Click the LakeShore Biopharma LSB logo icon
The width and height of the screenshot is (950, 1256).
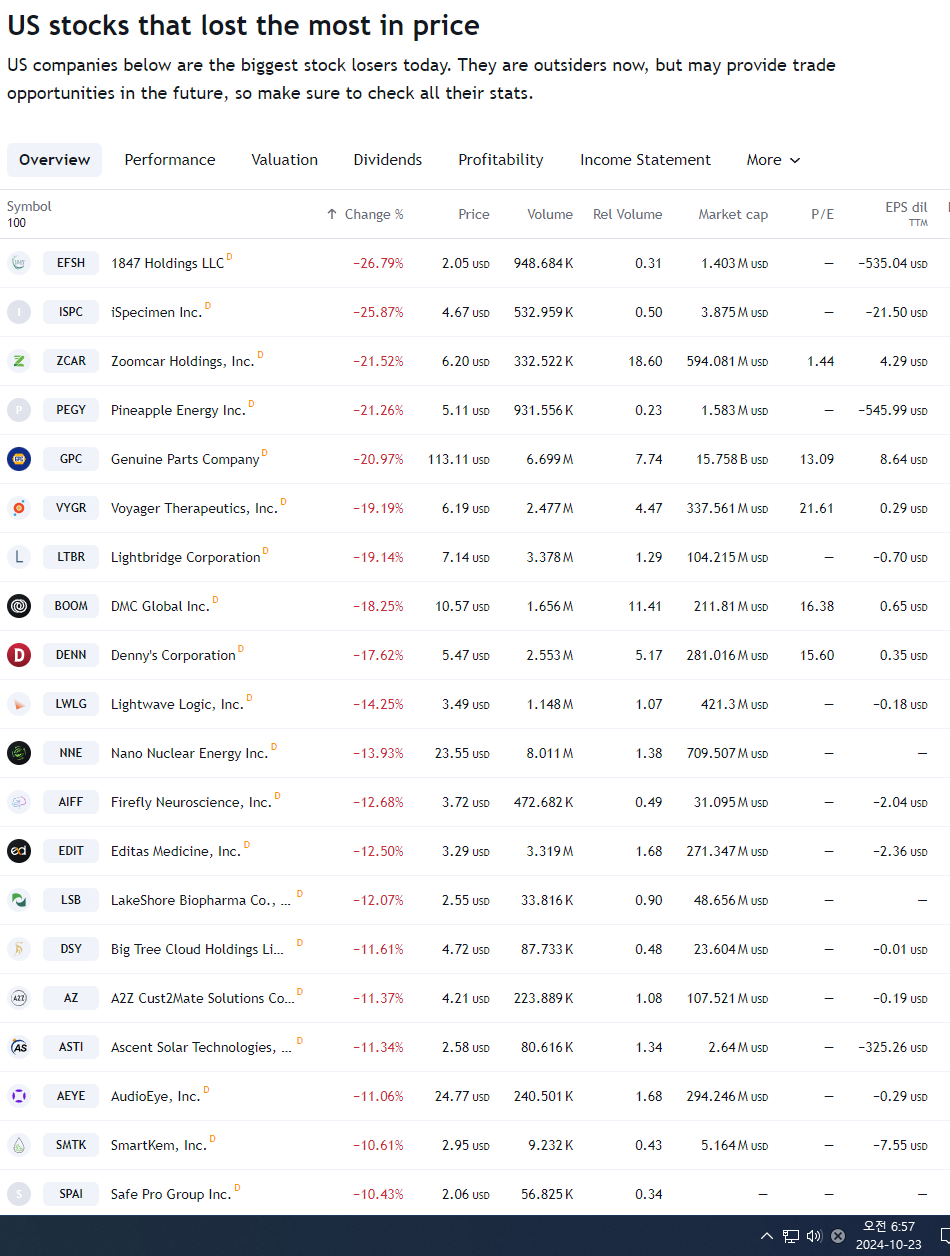(19, 900)
